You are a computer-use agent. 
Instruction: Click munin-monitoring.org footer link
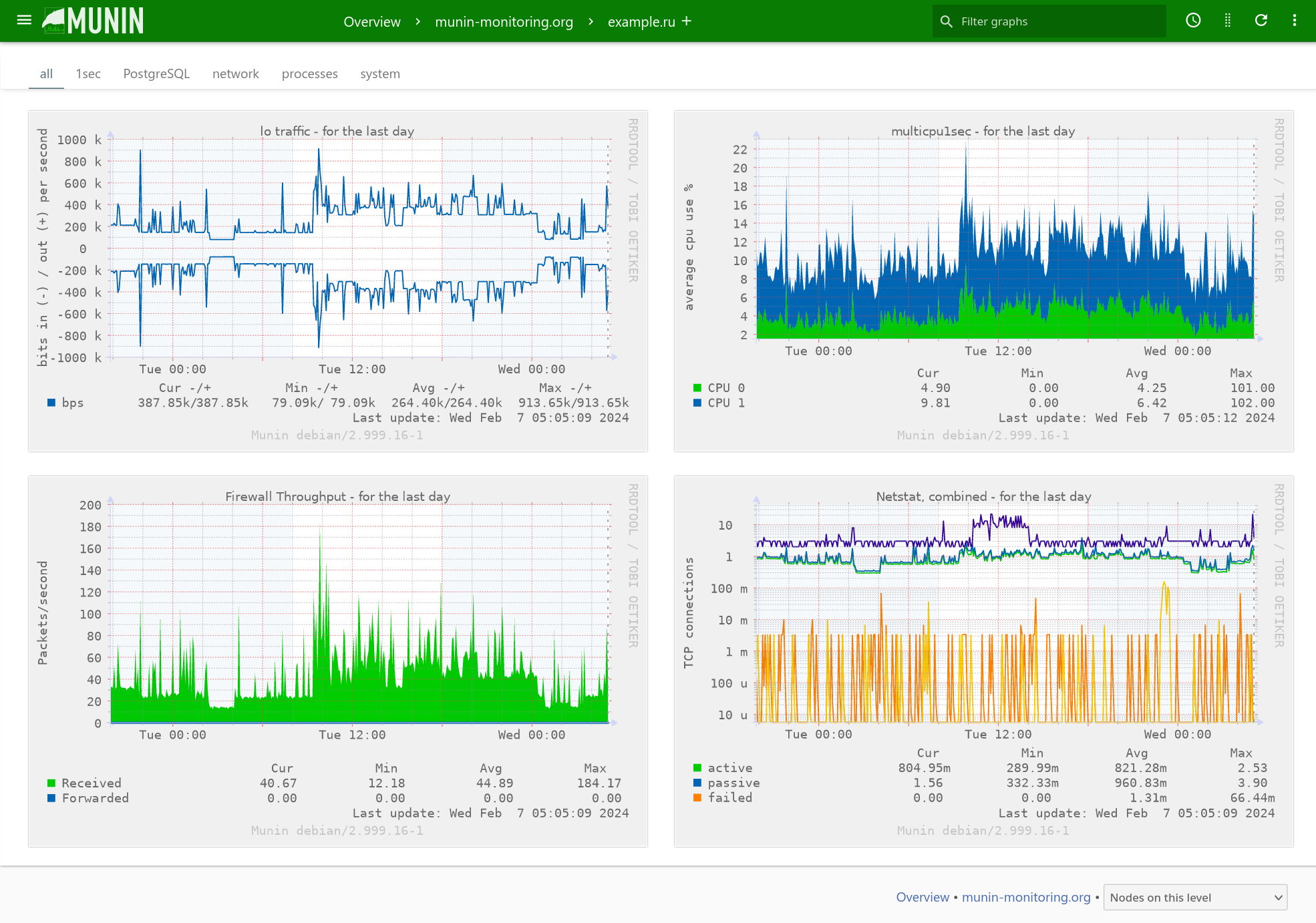(x=1025, y=897)
